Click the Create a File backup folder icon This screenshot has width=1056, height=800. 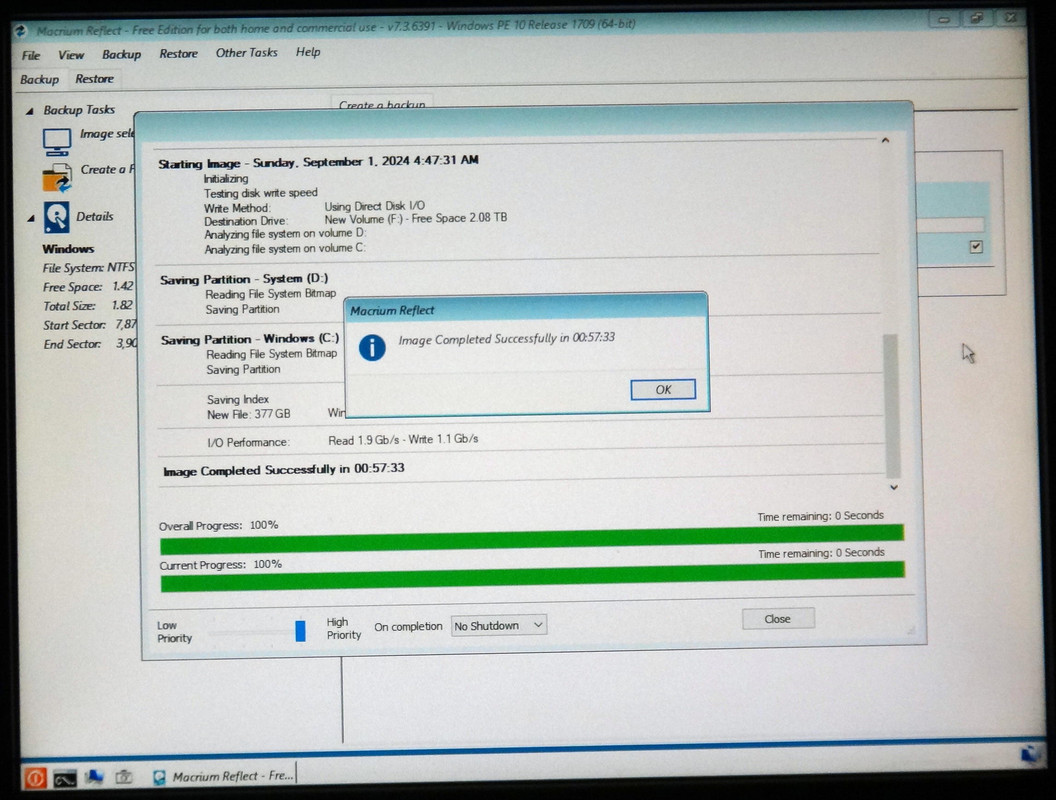pyautogui.click(x=57, y=178)
